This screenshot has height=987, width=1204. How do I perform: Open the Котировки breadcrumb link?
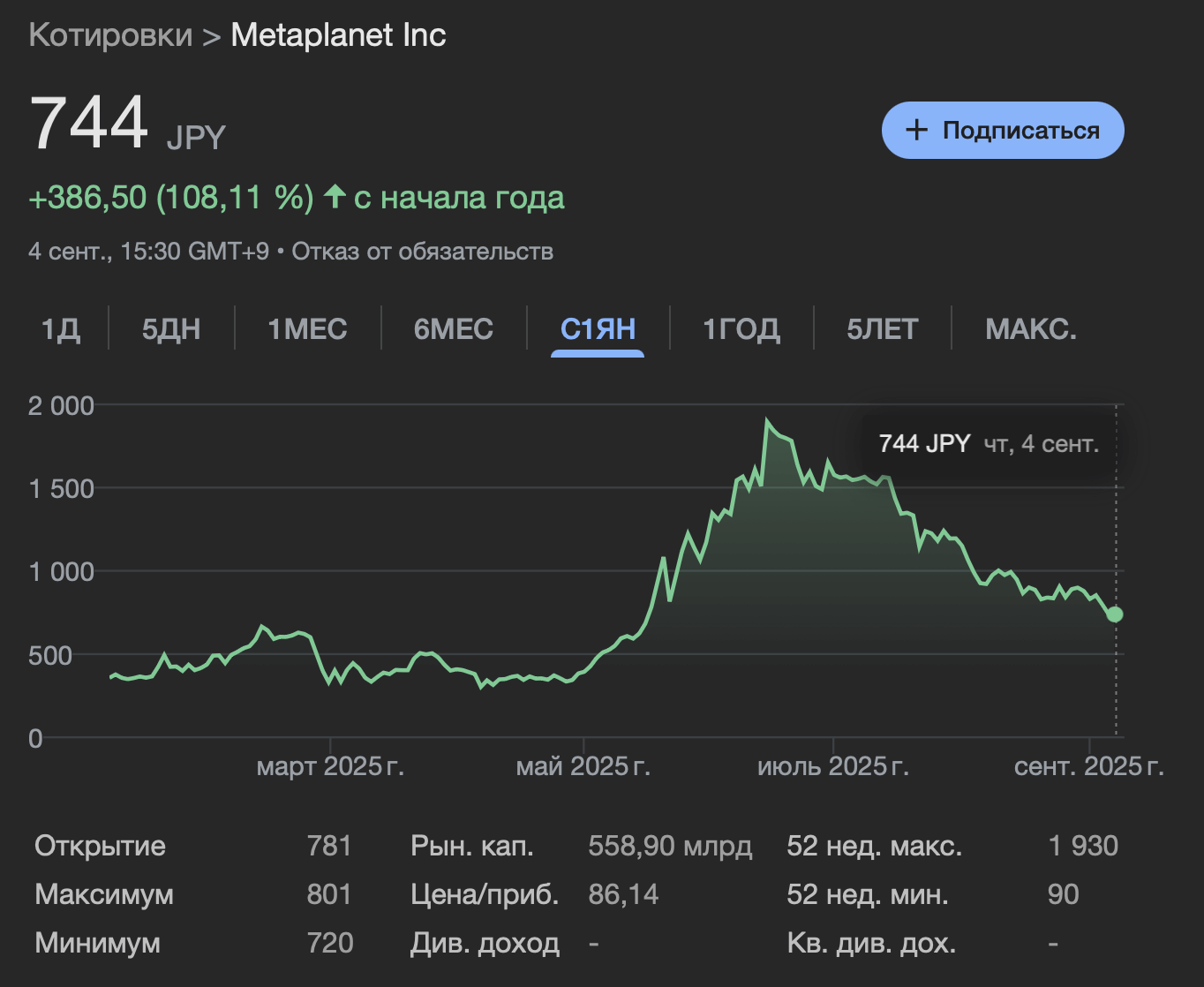point(110,35)
